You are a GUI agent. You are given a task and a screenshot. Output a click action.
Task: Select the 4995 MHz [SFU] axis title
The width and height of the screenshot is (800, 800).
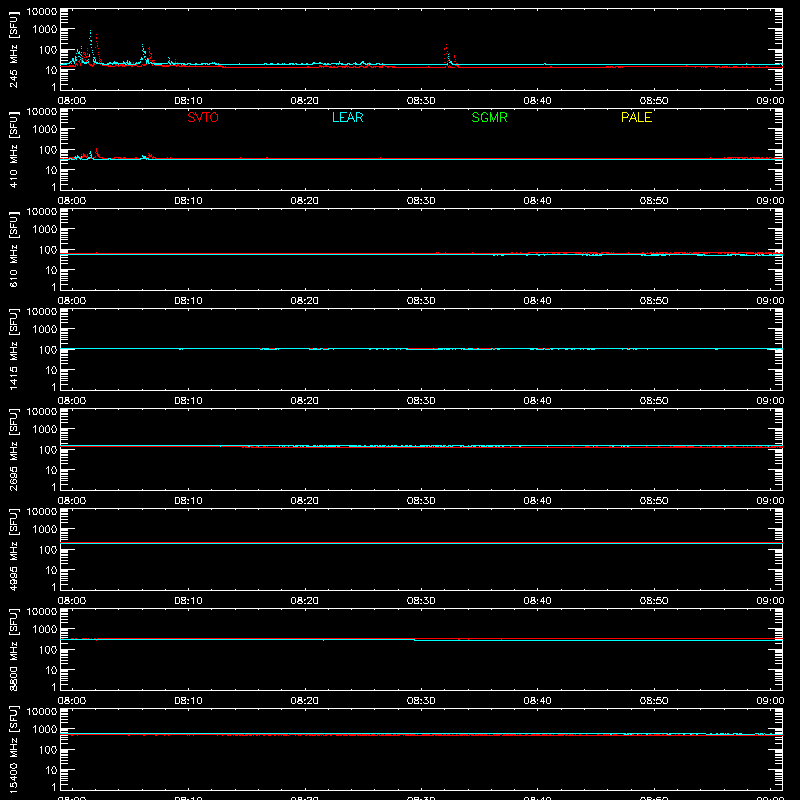coord(13,550)
